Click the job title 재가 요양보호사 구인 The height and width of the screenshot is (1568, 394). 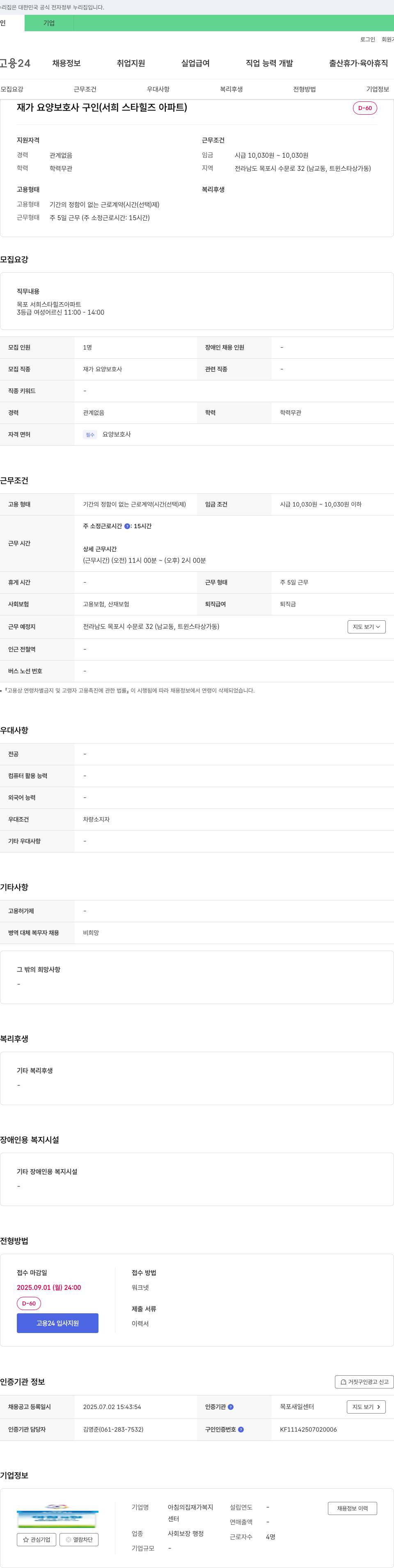pyautogui.click(x=102, y=107)
